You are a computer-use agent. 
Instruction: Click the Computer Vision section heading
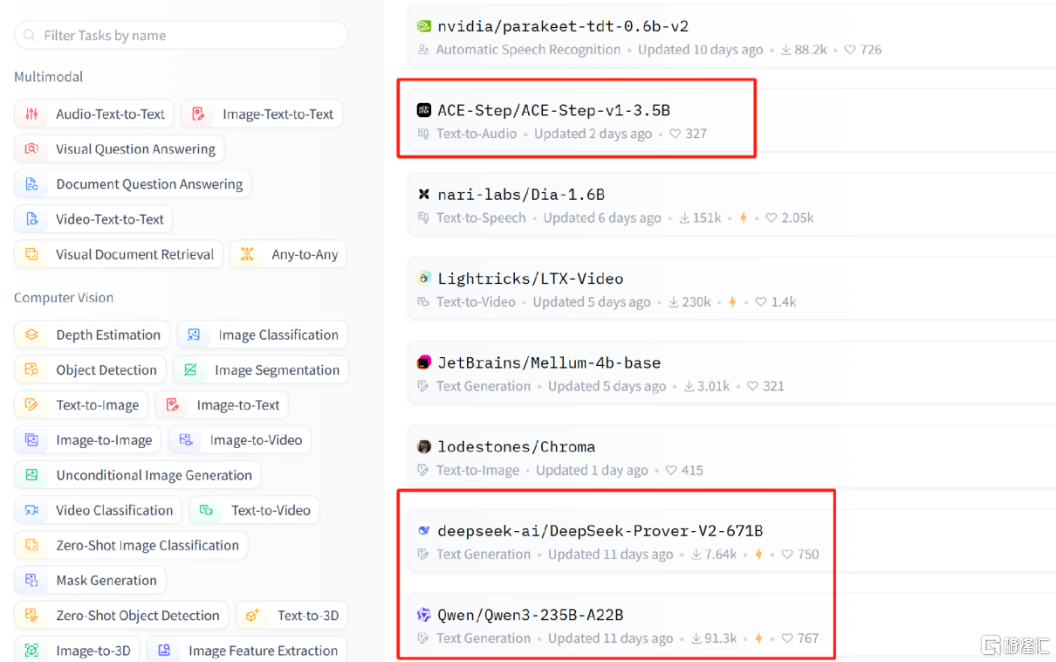[64, 298]
